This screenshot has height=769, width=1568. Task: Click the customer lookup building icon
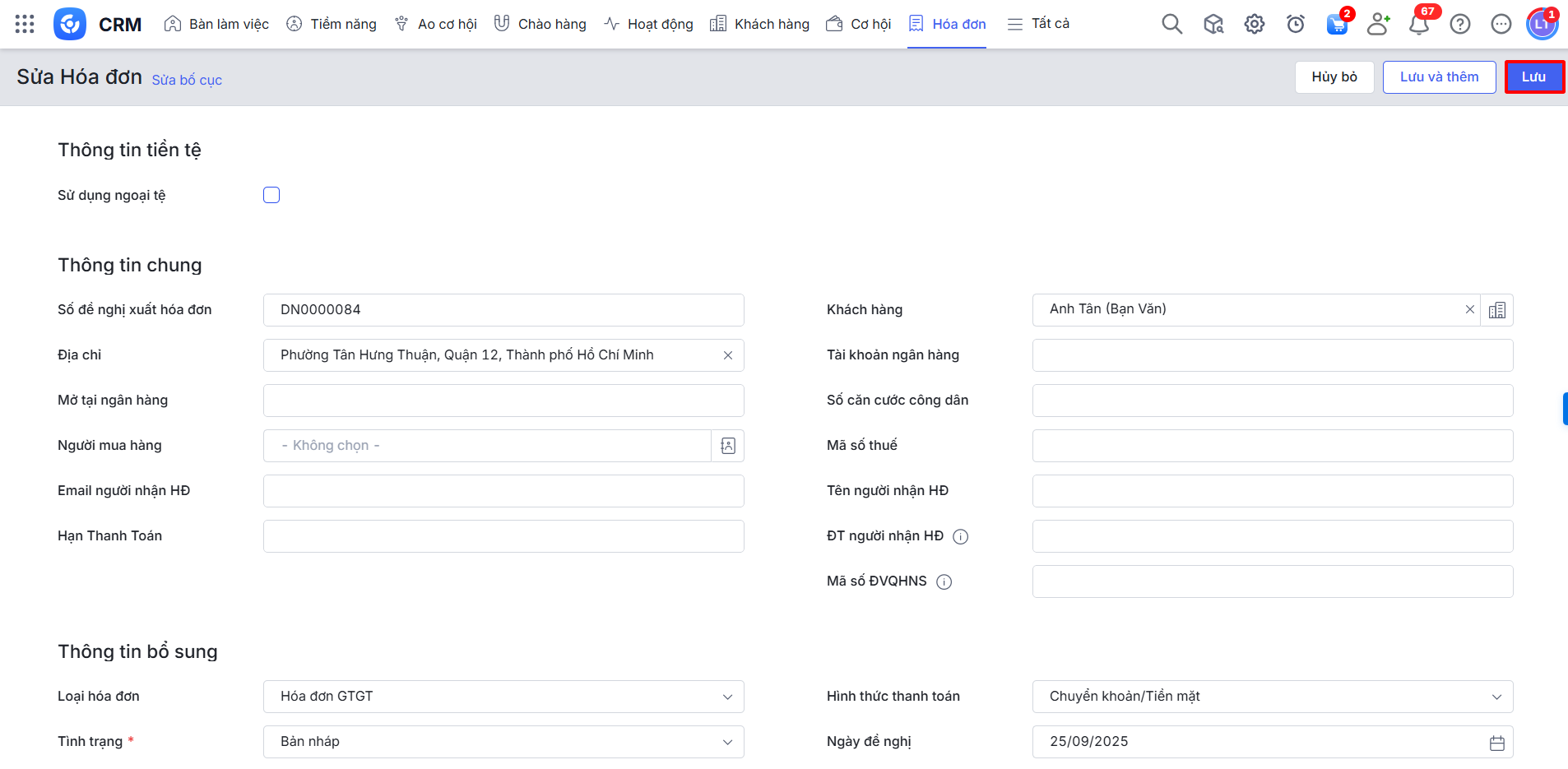click(x=1496, y=310)
